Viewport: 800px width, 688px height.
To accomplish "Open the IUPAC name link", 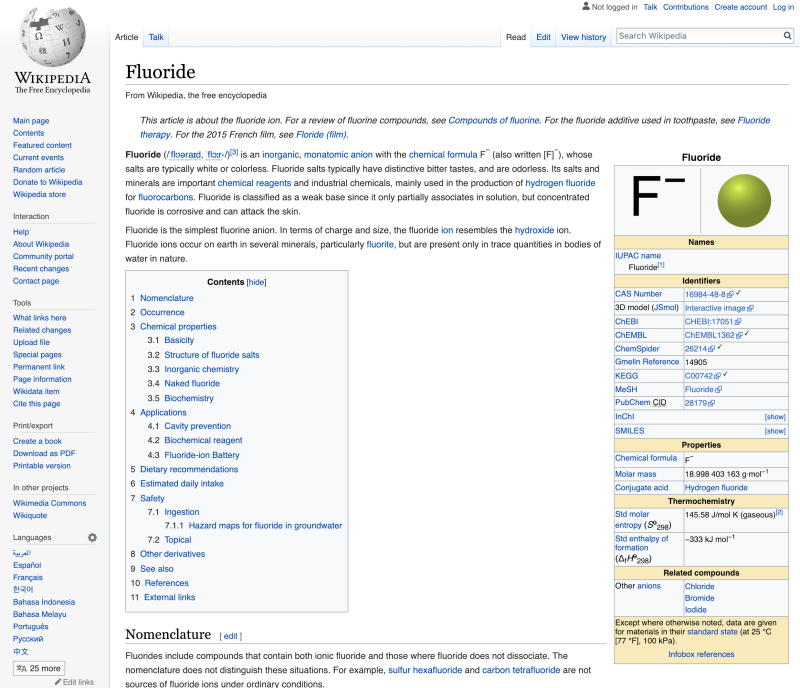I will (x=638, y=256).
